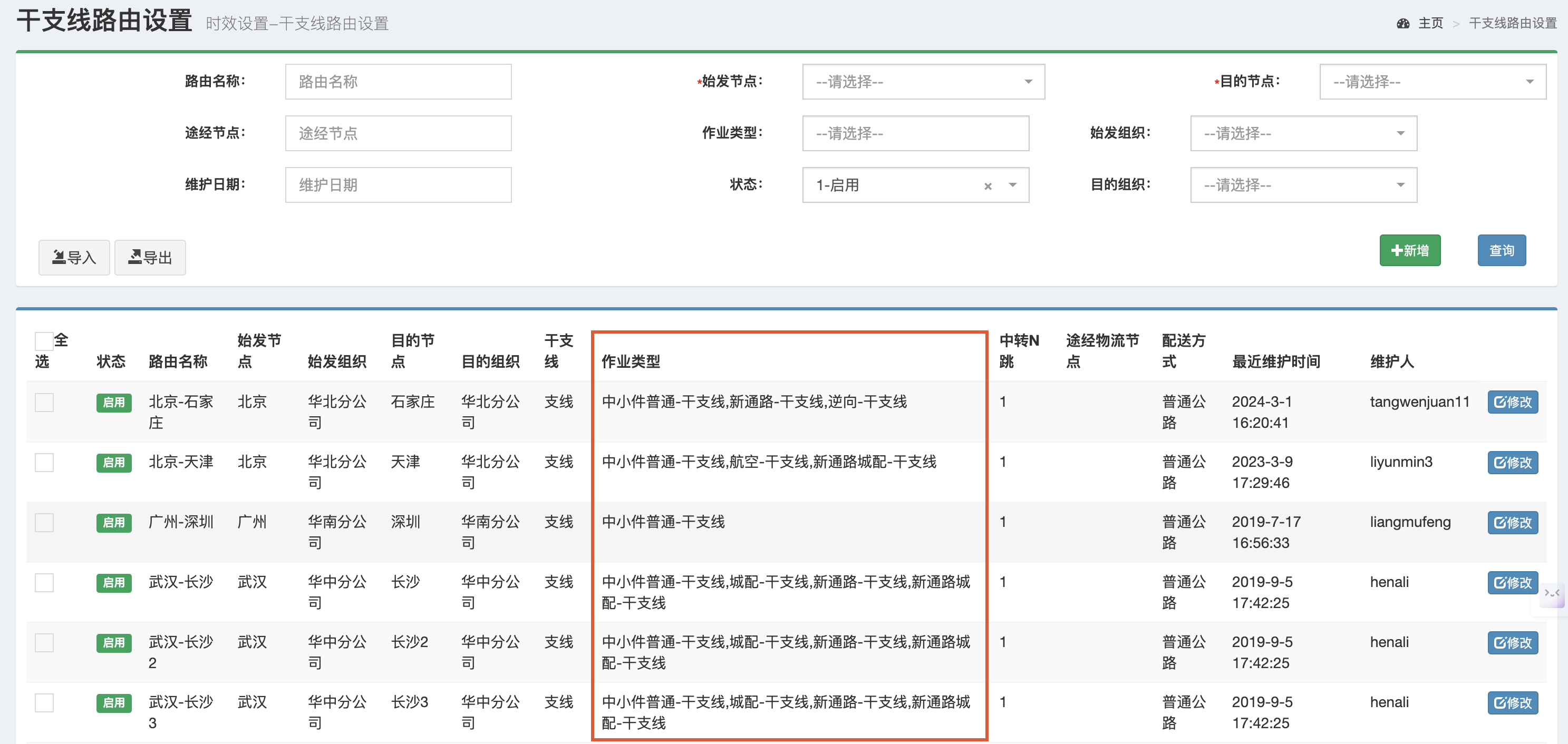Screen dimensions: 1568x744
Task: Click the dashboard icon beside 主页
Action: point(1403,24)
